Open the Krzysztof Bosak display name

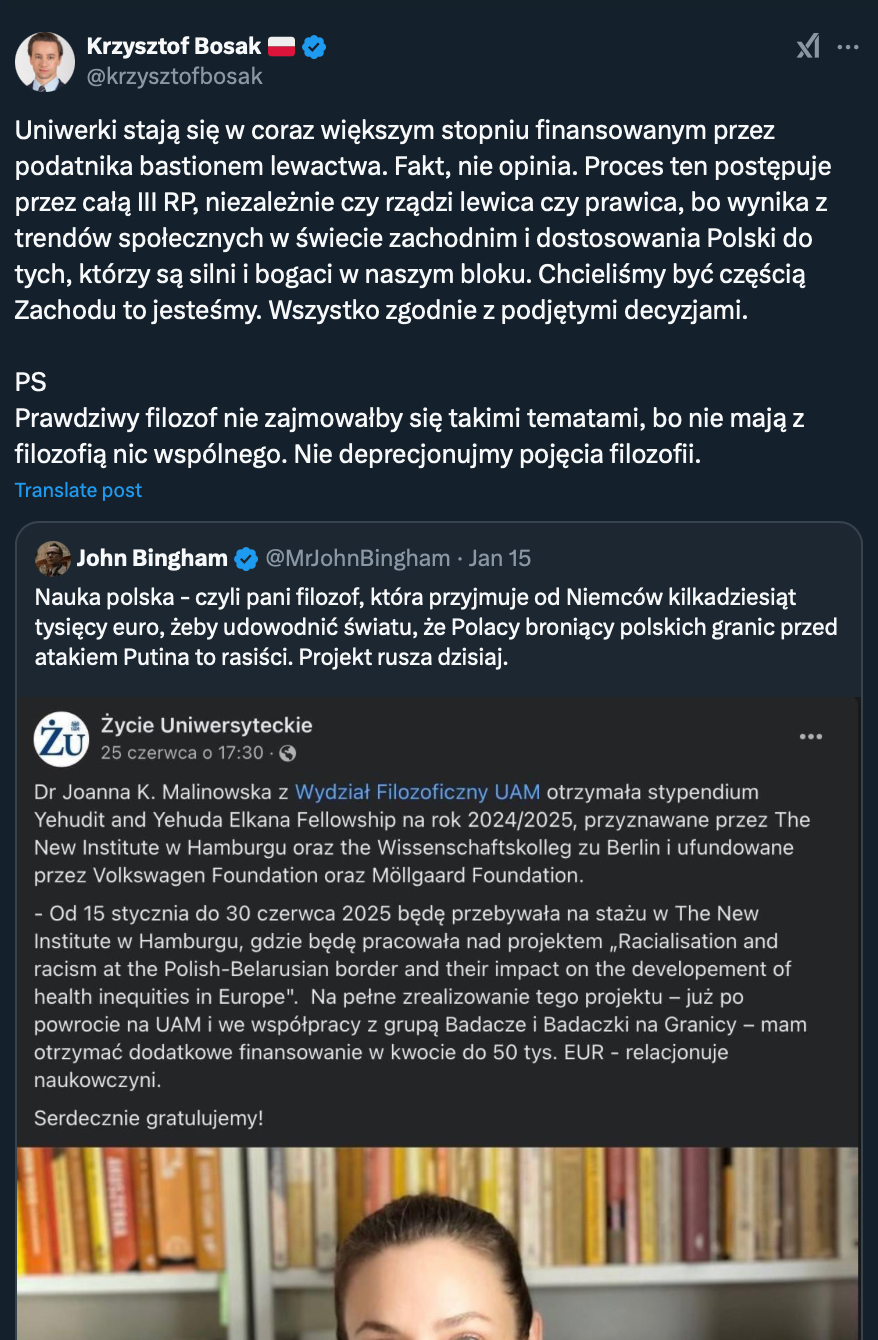pyautogui.click(x=173, y=46)
